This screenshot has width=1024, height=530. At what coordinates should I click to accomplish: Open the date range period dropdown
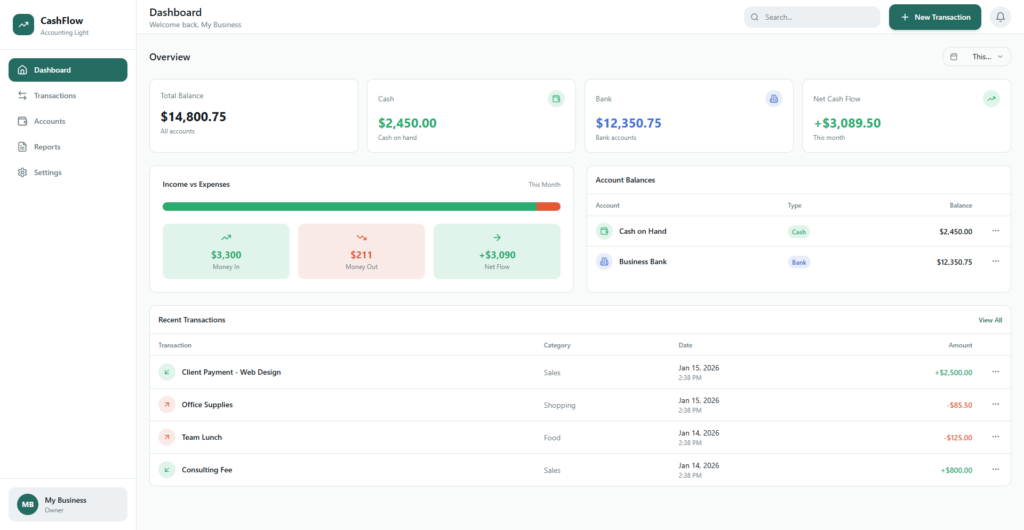[x=976, y=57]
